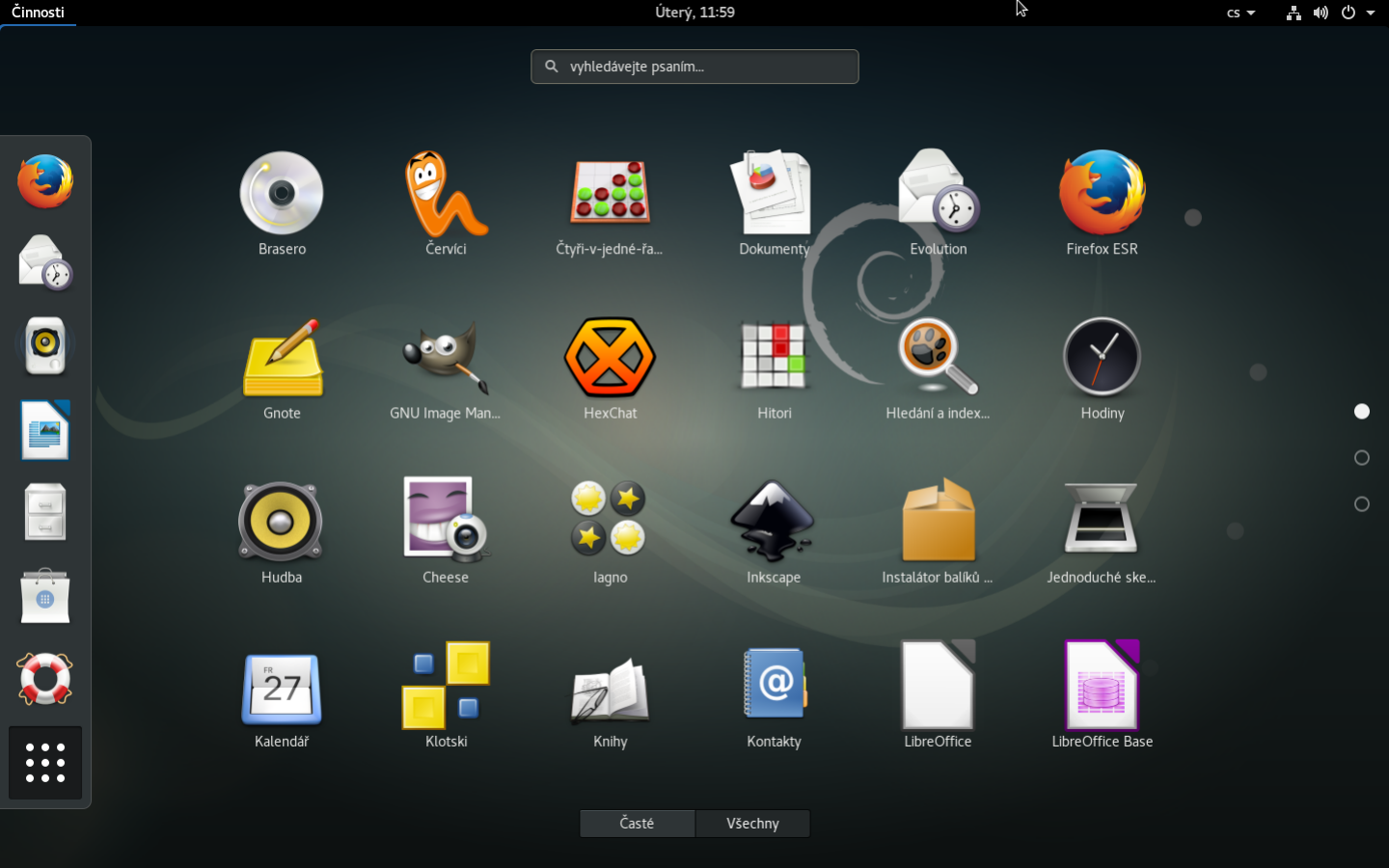
Task: Switch to the Všechny tab
Action: pyautogui.click(x=752, y=824)
